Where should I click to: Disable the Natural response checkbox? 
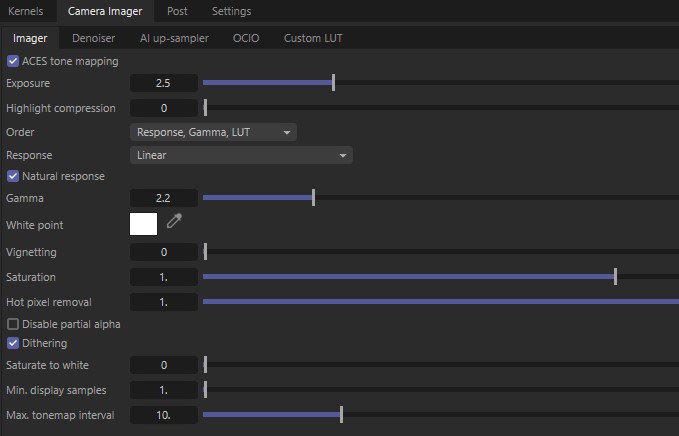click(13, 176)
